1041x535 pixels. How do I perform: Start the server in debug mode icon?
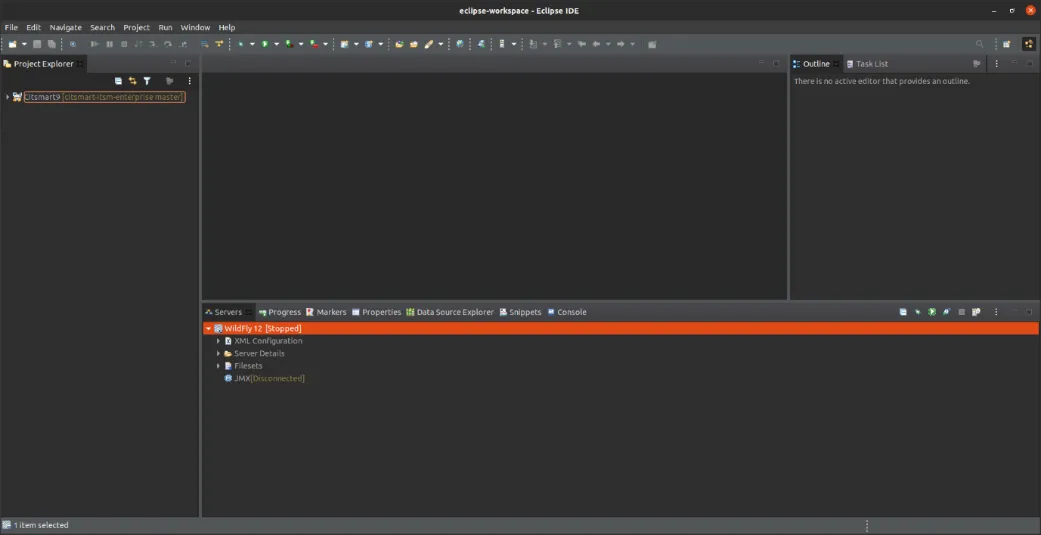click(918, 312)
